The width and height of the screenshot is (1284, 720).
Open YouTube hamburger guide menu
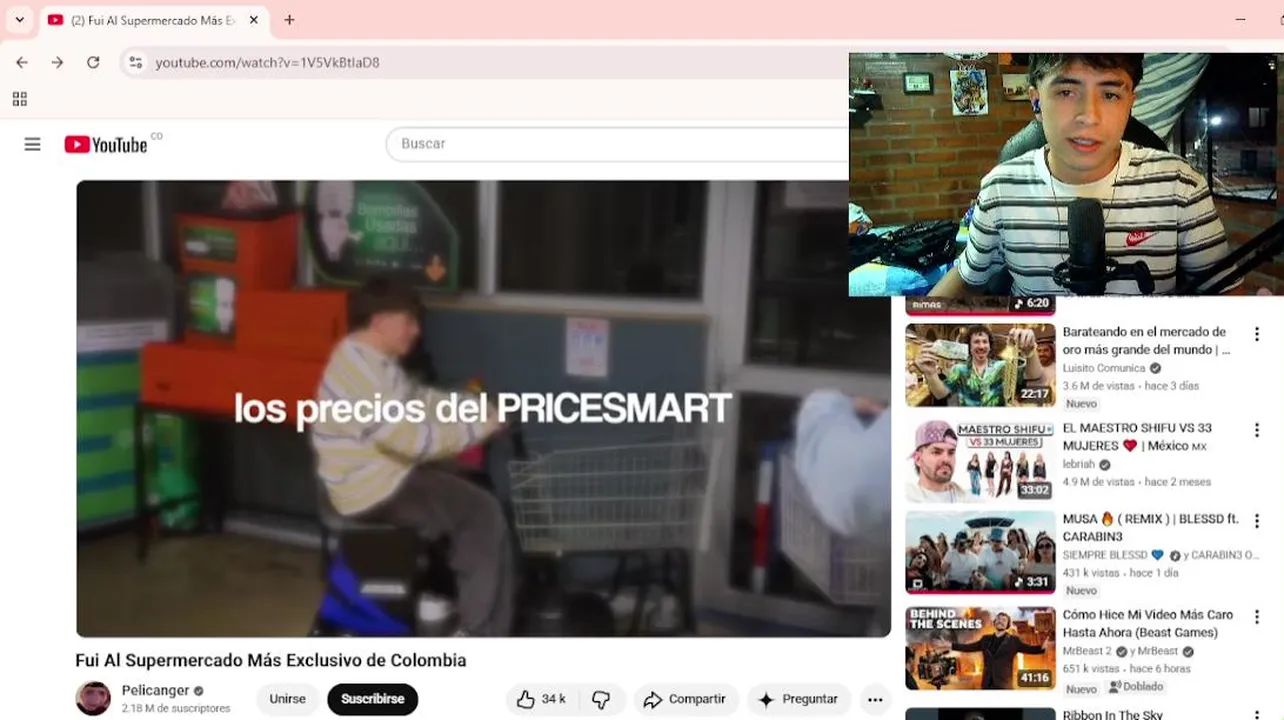point(32,144)
